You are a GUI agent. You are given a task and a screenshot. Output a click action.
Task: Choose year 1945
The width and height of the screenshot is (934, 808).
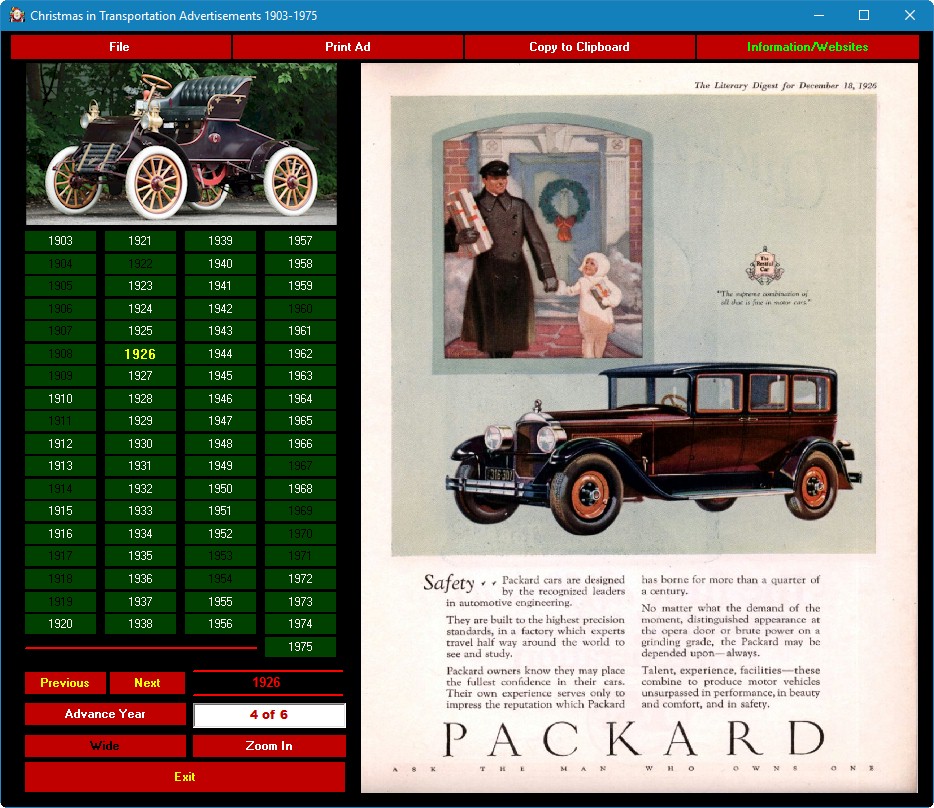click(220, 376)
